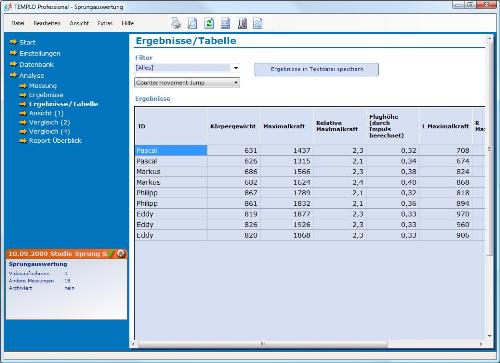Select Ergebnisse/Tabelle in the sidebar

(x=63, y=104)
